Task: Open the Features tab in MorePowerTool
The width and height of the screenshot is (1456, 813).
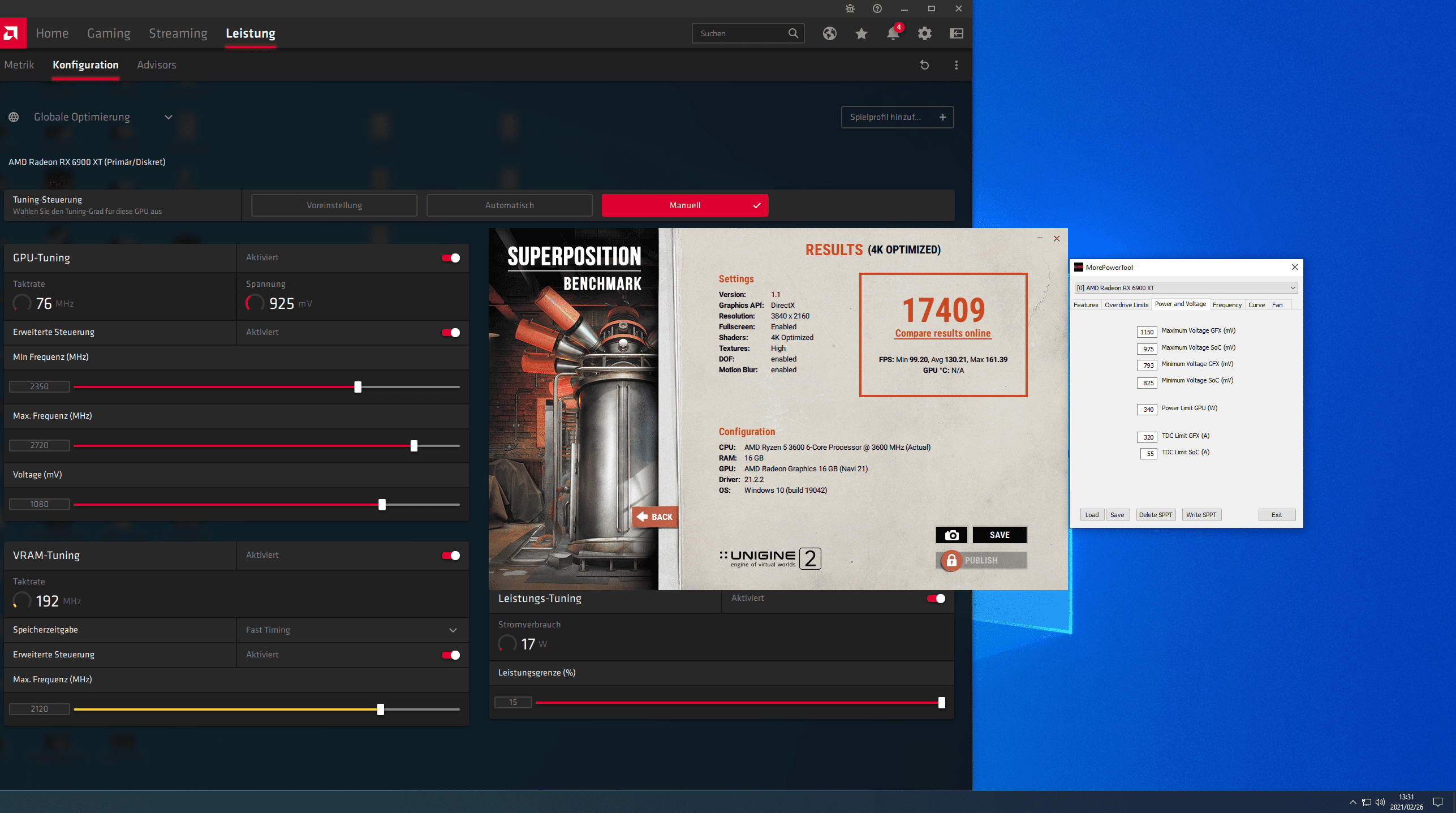Action: click(x=1085, y=305)
